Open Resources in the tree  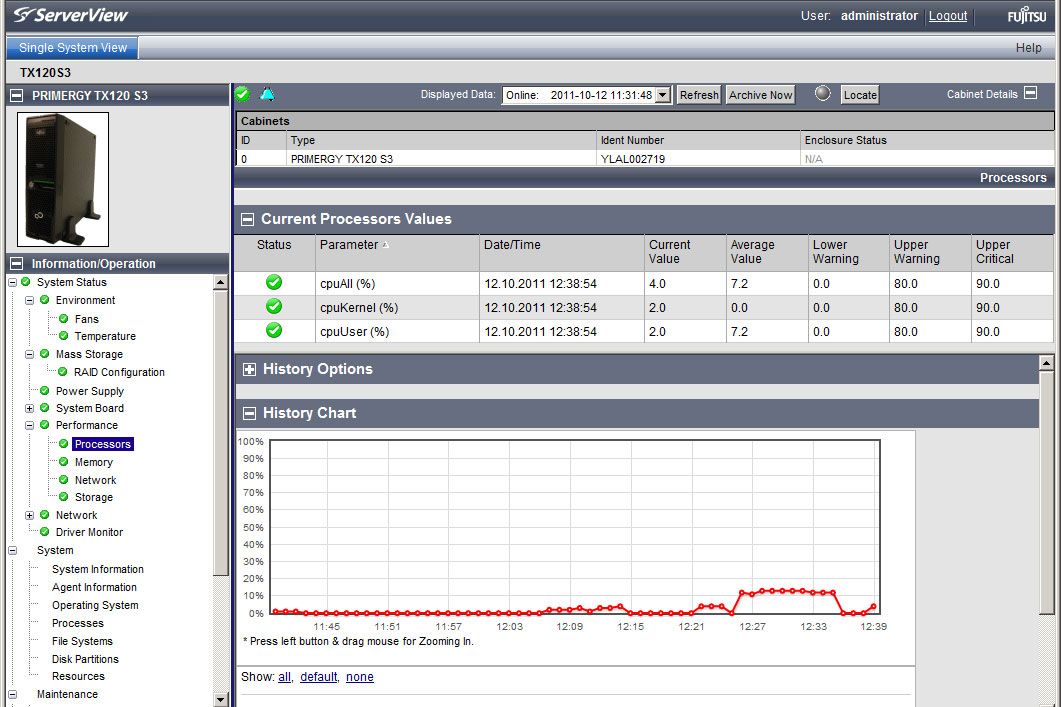tap(78, 676)
